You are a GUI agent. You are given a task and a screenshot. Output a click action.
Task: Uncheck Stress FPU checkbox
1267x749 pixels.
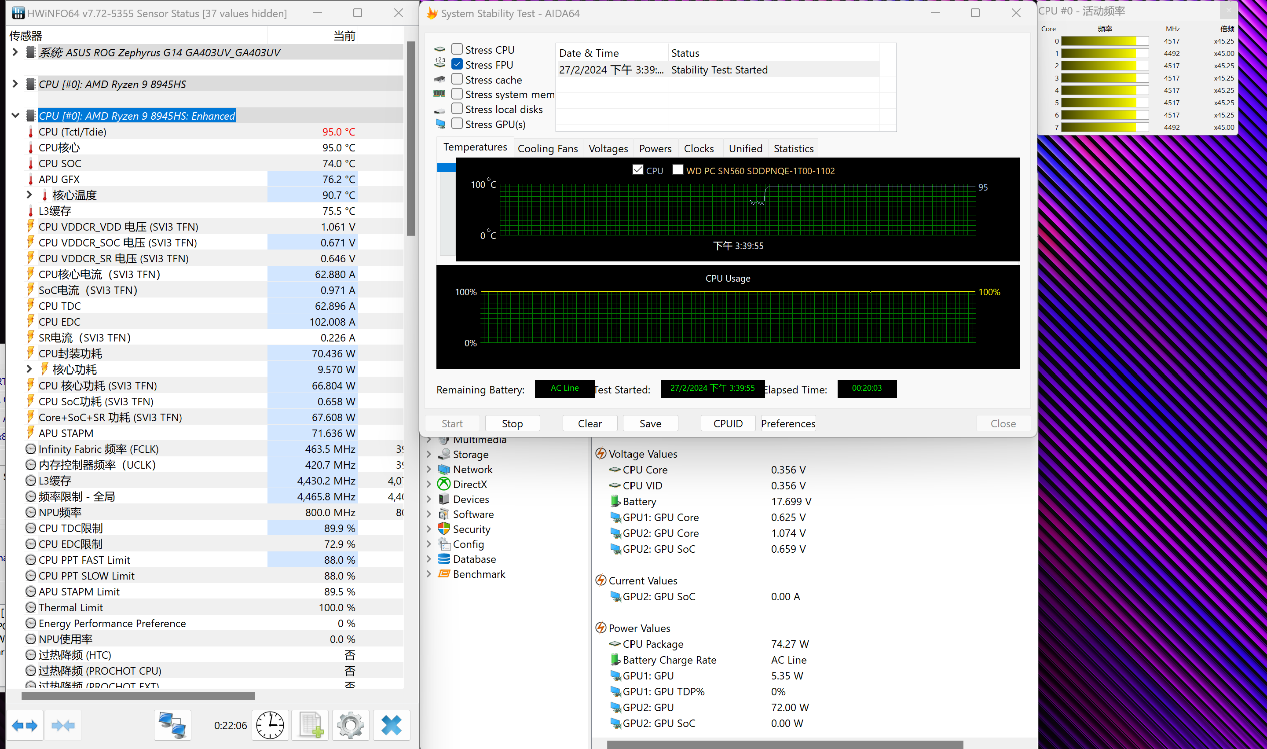tap(457, 64)
